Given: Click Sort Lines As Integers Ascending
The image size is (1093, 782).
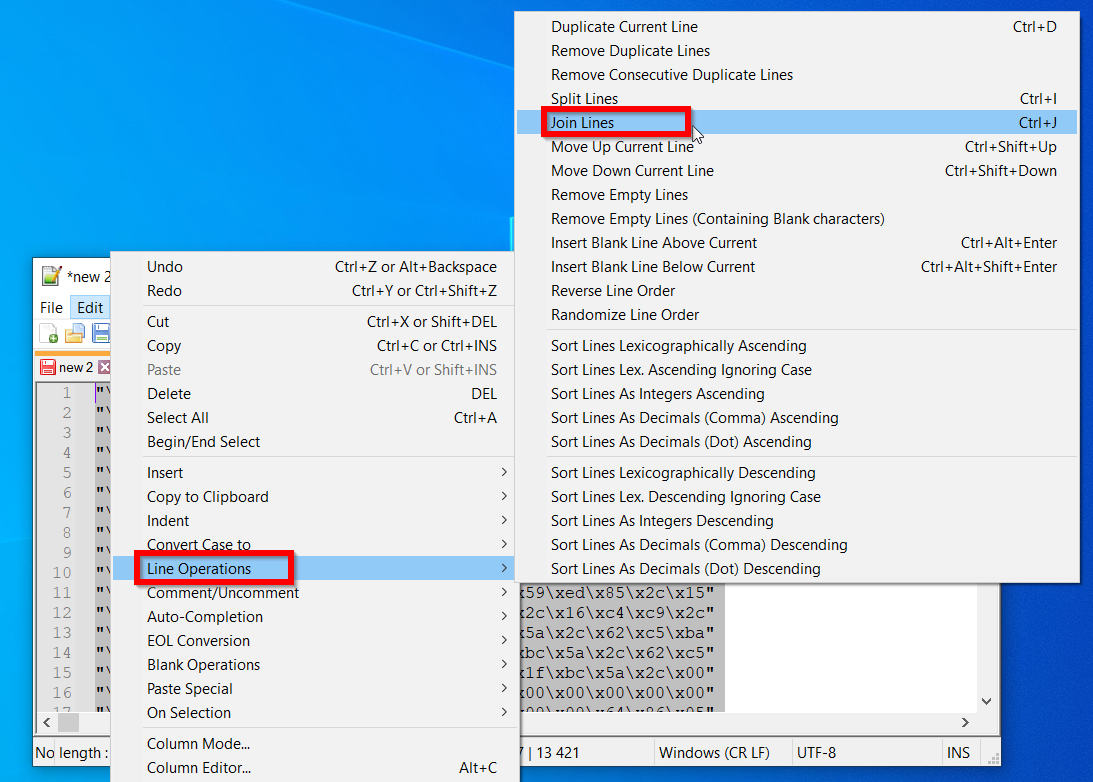Looking at the screenshot, I should point(657,394).
